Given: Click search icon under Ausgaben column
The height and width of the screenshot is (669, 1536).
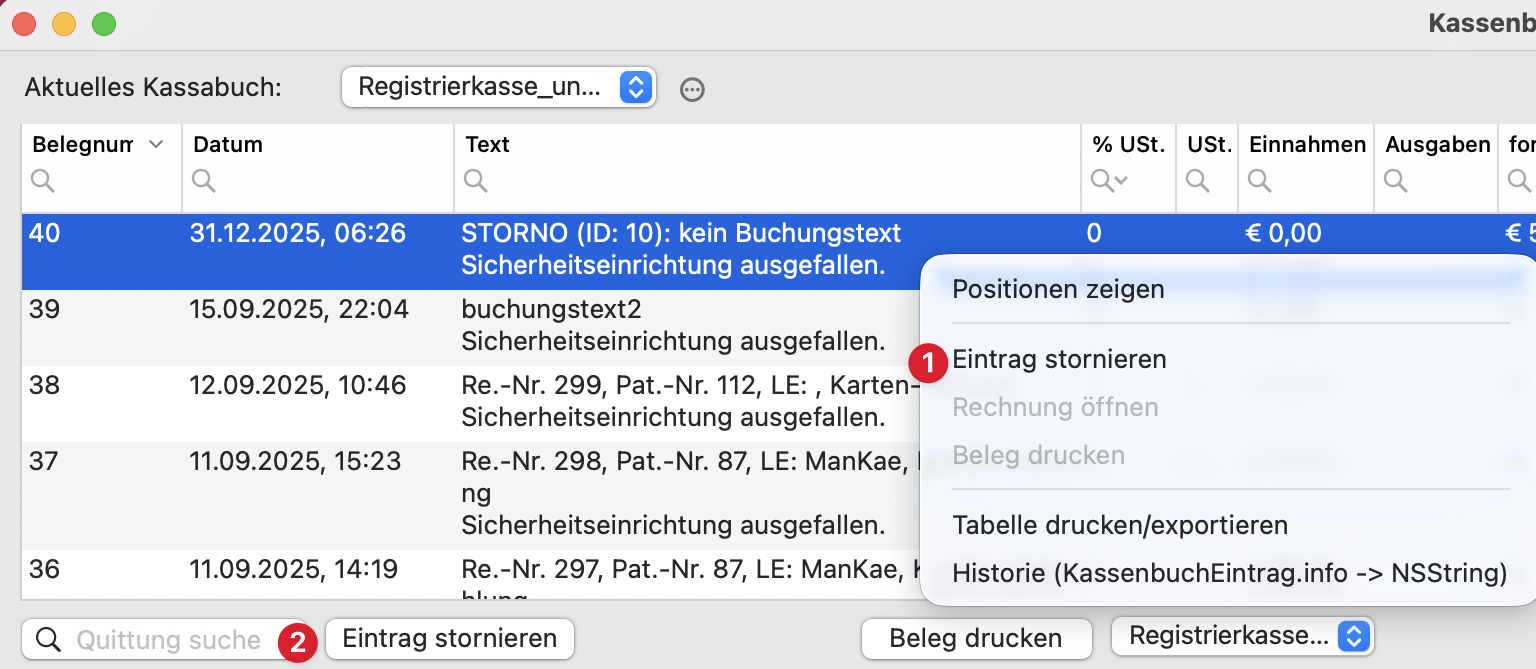Looking at the screenshot, I should point(1396,181).
